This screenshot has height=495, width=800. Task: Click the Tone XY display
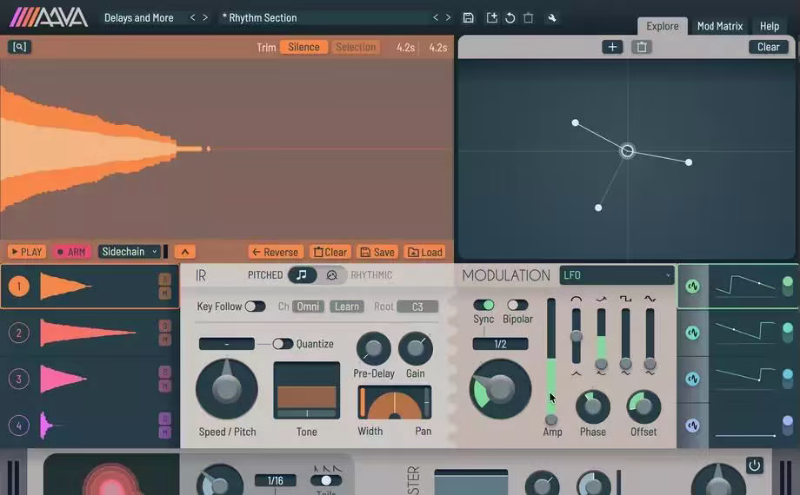pyautogui.click(x=307, y=390)
